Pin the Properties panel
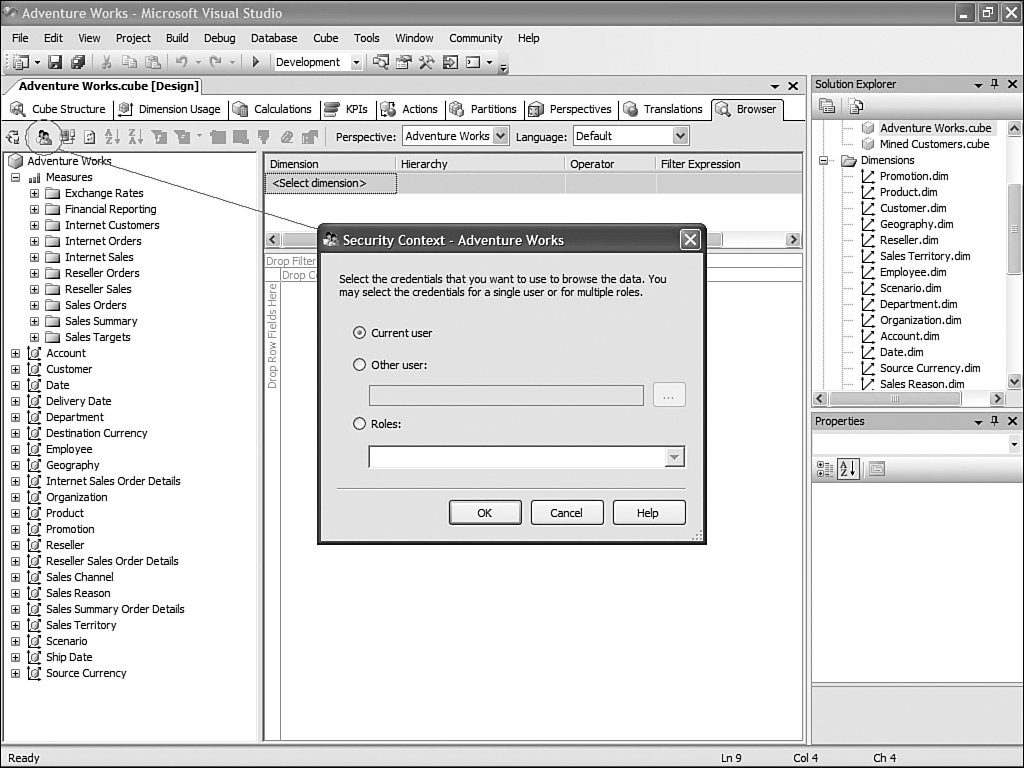Image resolution: width=1024 pixels, height=768 pixels. (x=995, y=421)
